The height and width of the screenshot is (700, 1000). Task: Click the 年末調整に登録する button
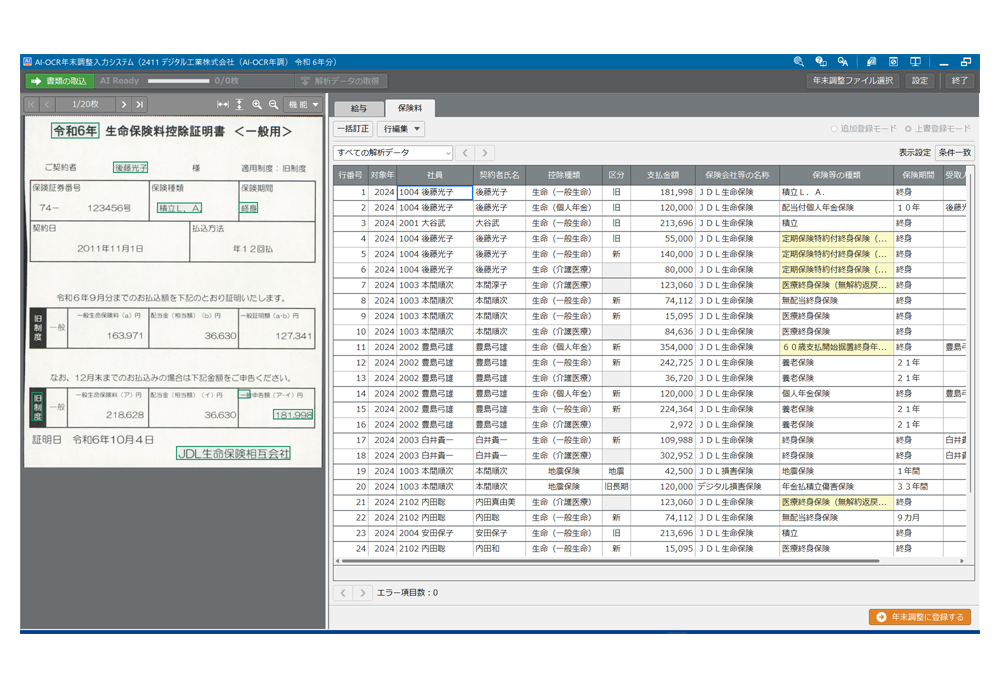coord(919,617)
